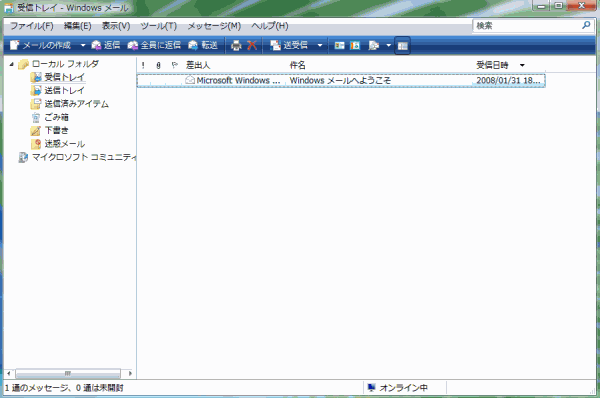This screenshot has width=600, height=398.
Task: Click the folder pane horizontal scrollbar thumb
Action: pyautogui.click(x=68, y=373)
